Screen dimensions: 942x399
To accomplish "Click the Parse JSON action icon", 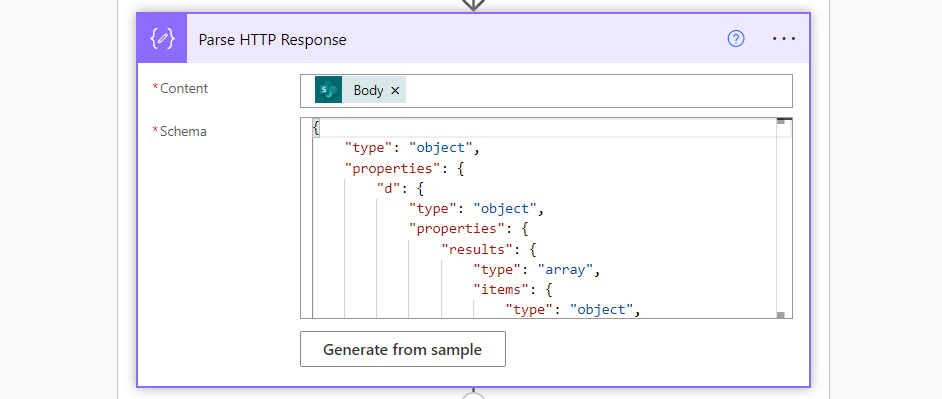I will [162, 39].
